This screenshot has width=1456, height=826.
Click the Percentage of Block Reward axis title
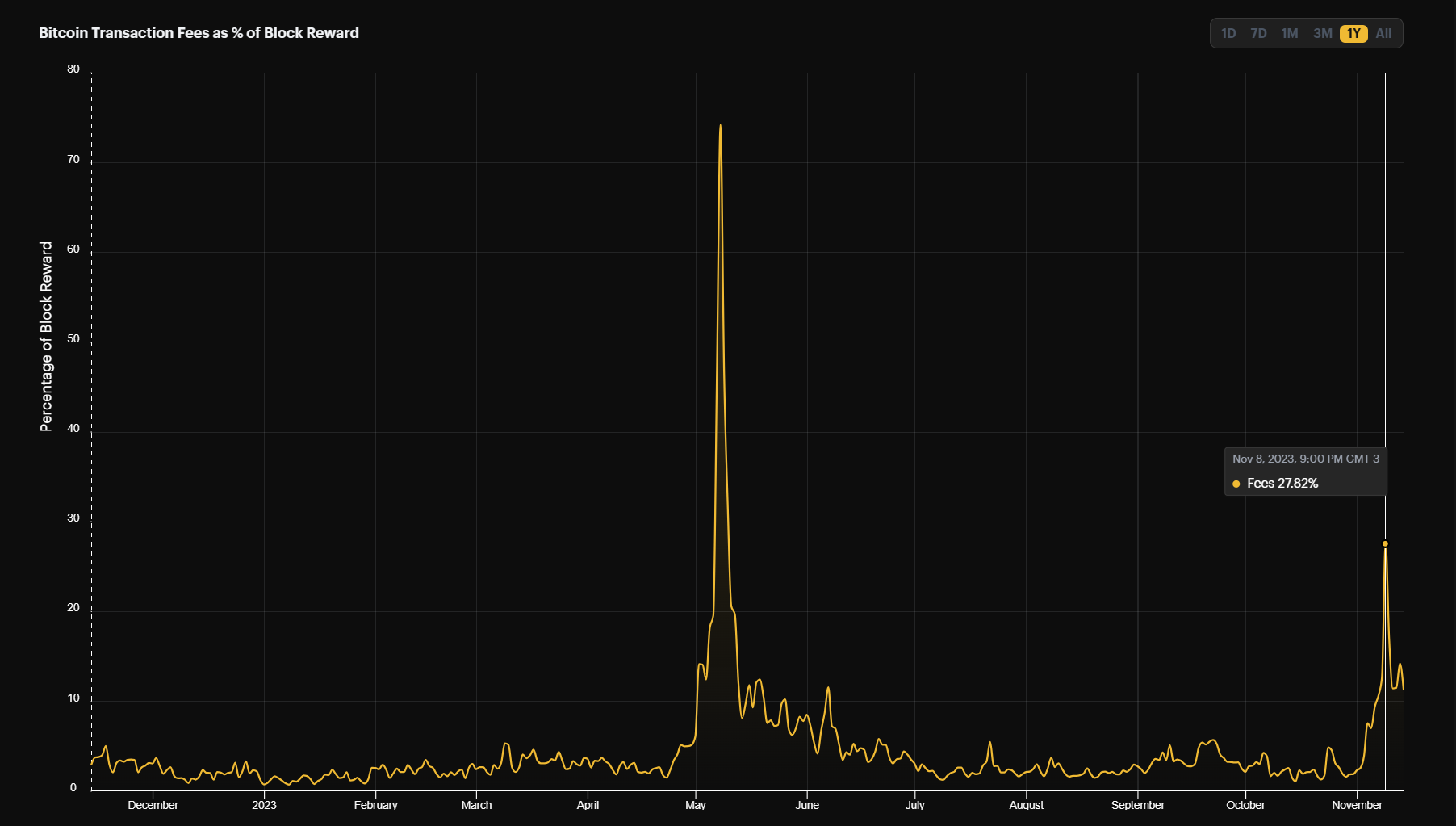coord(46,337)
